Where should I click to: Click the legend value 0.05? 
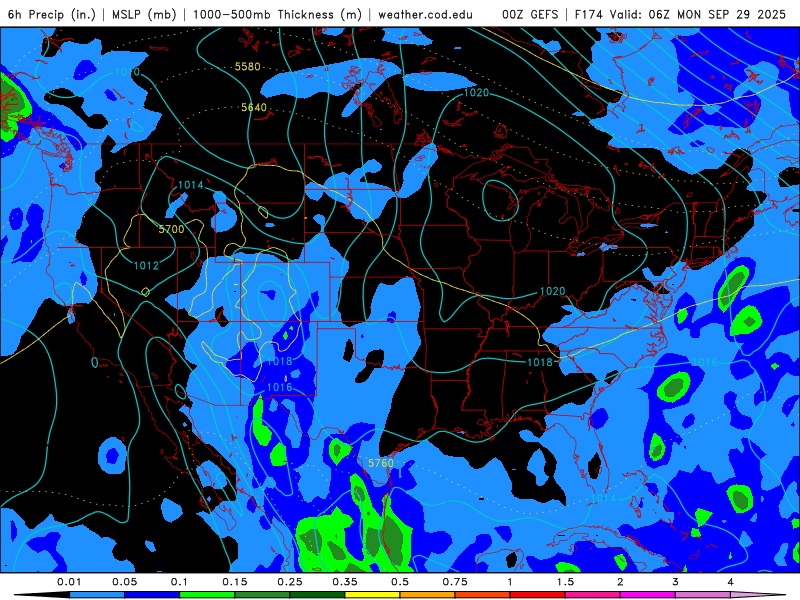coord(124,582)
